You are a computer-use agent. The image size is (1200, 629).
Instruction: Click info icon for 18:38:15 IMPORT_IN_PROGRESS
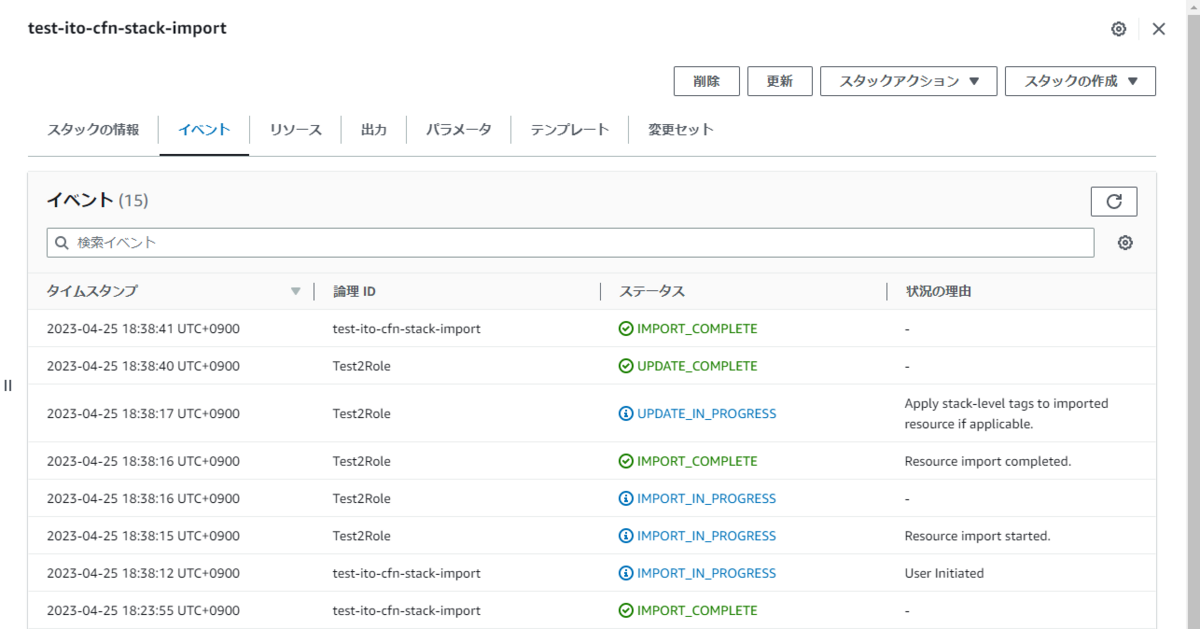click(x=626, y=536)
